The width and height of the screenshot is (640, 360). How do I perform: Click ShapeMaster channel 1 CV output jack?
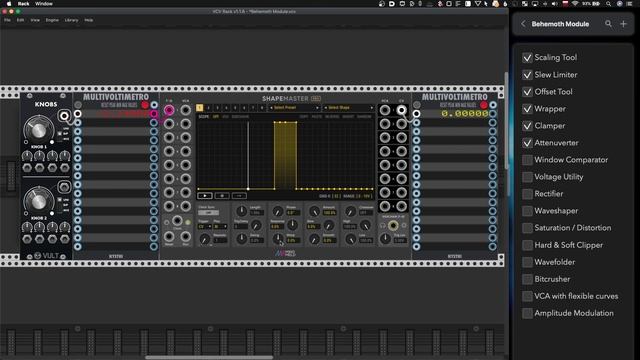tap(401, 110)
